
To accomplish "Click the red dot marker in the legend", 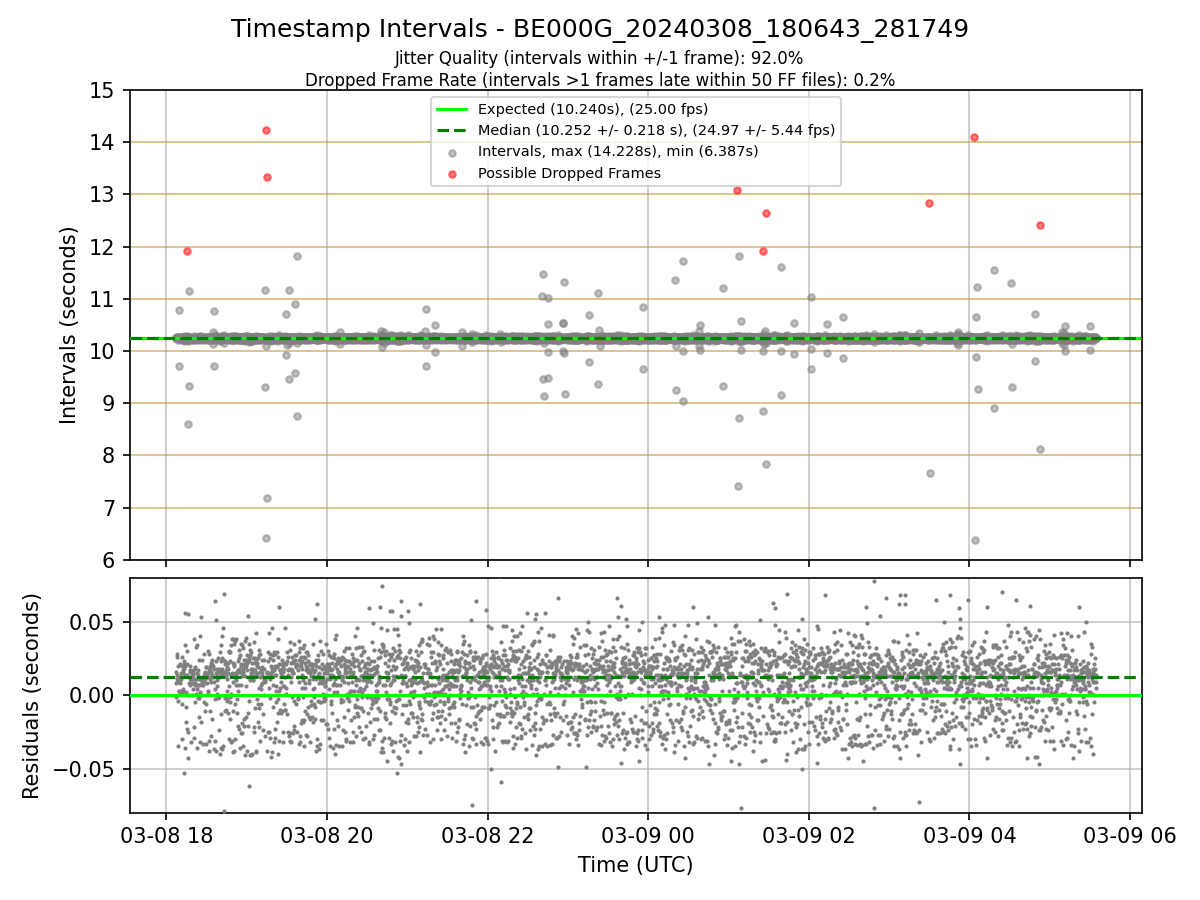I will tap(453, 174).
